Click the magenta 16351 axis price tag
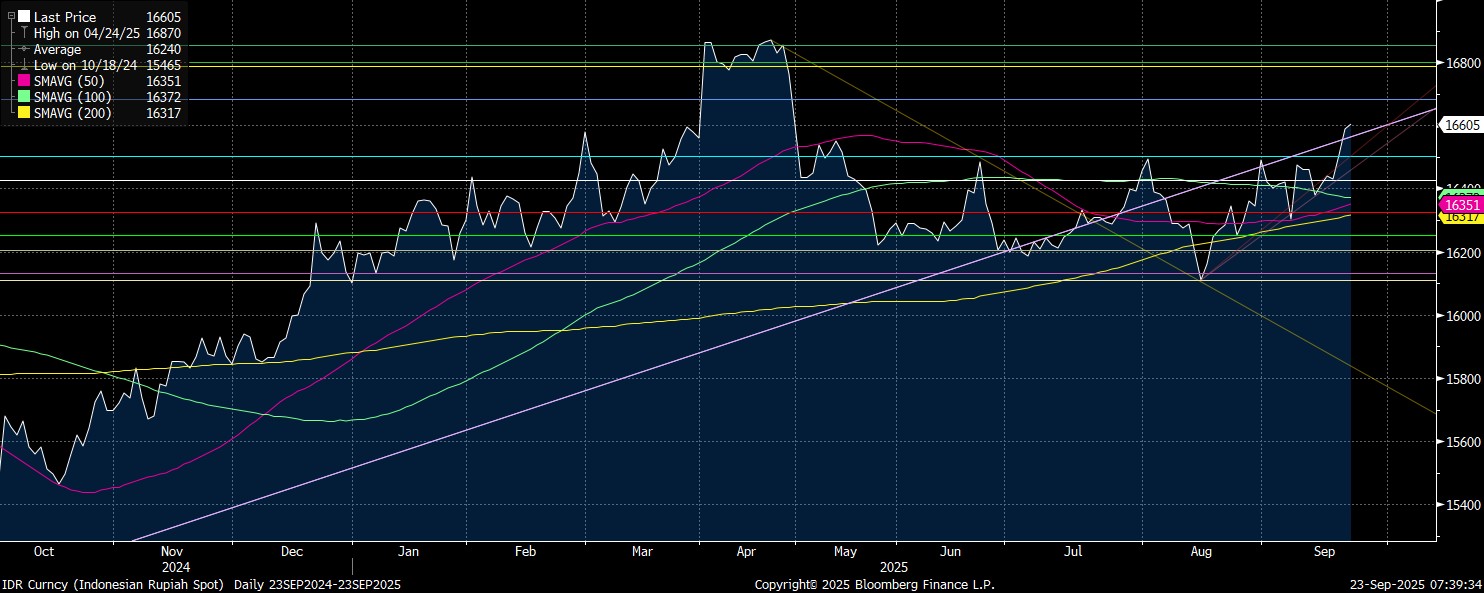Viewport: 1484px width, 593px height. (1459, 204)
